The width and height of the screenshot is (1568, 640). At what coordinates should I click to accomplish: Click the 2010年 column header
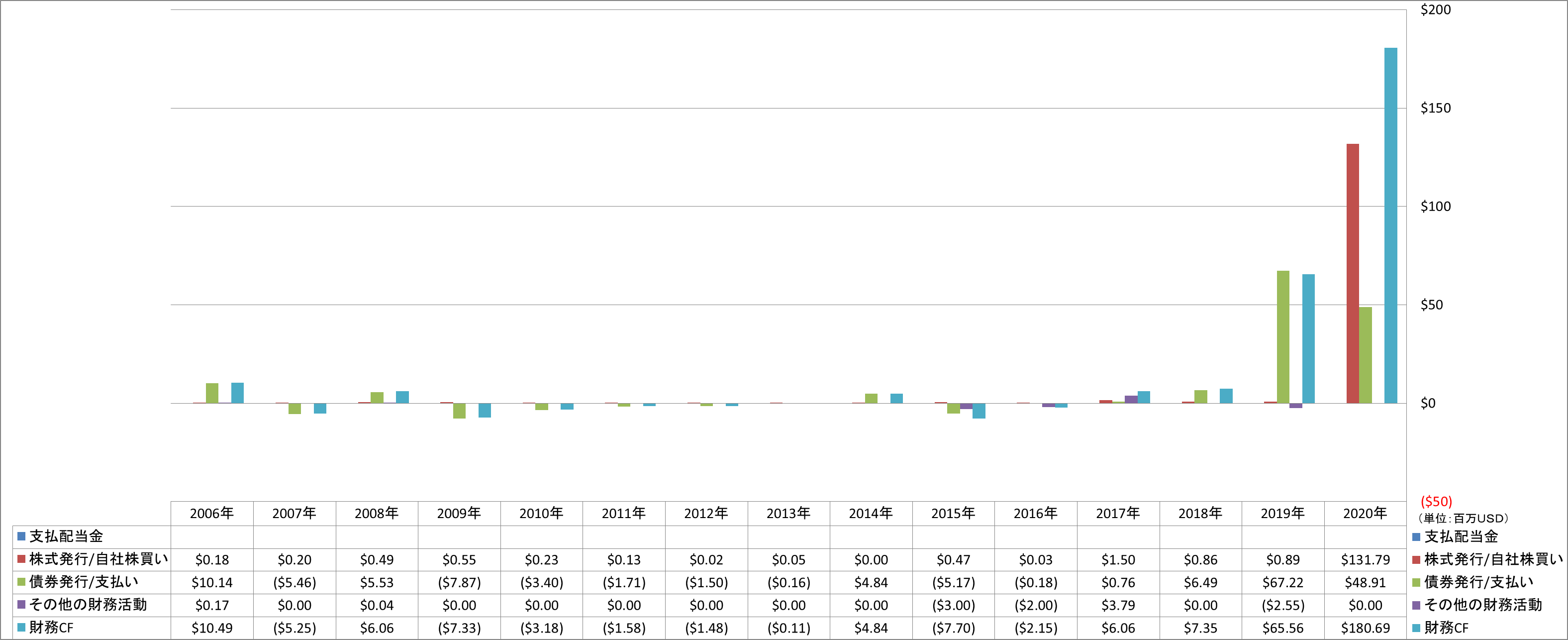[541, 513]
